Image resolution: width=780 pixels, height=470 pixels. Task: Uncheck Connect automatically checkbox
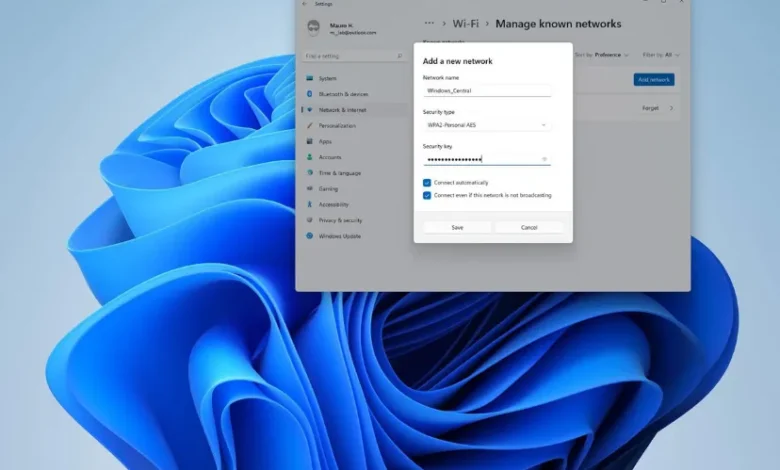click(427, 183)
